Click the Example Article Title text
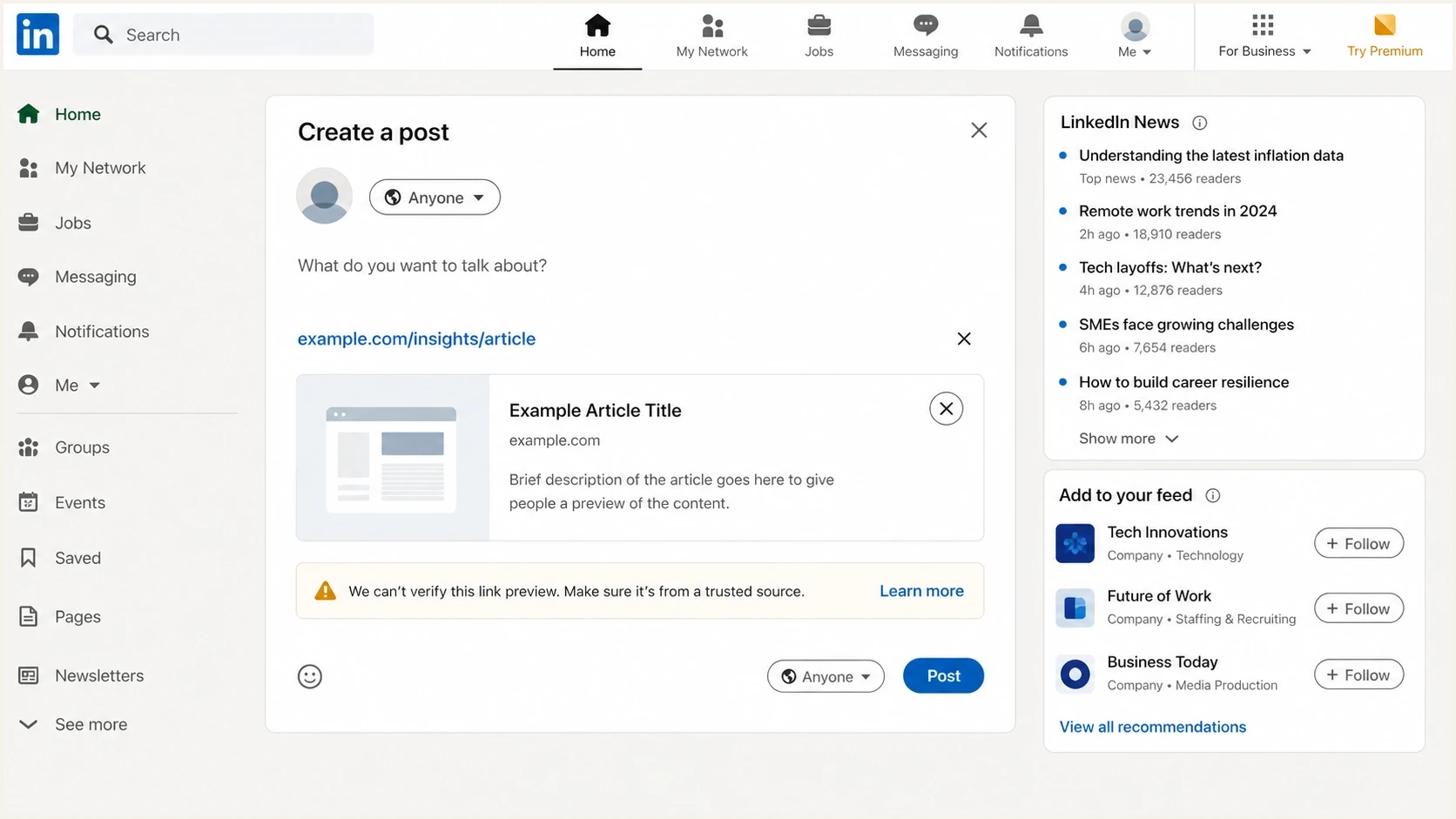 pyautogui.click(x=596, y=410)
